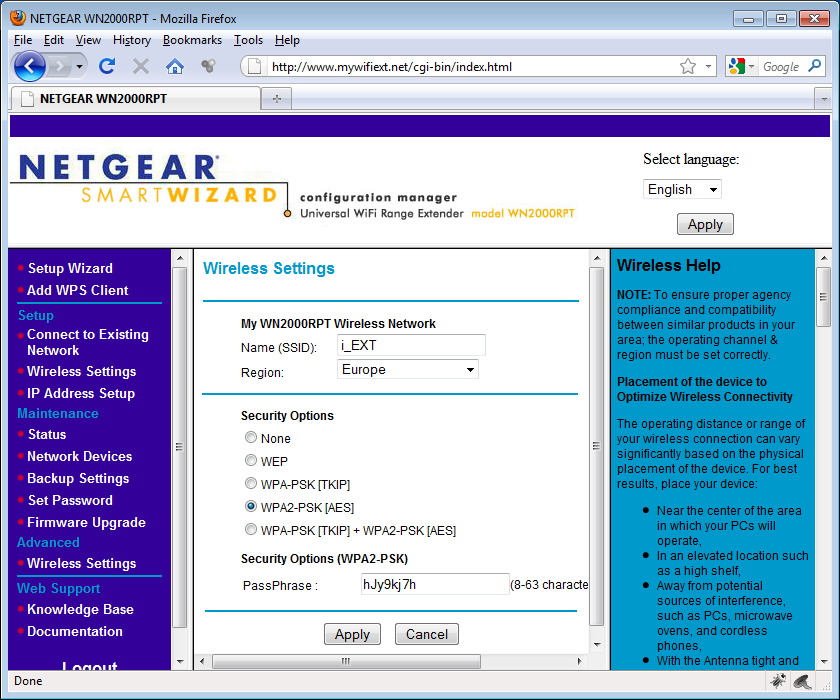Select WPA-PSK [TKIP] + WPA2-PSK [AES]
The width and height of the screenshot is (840, 700).
250,530
